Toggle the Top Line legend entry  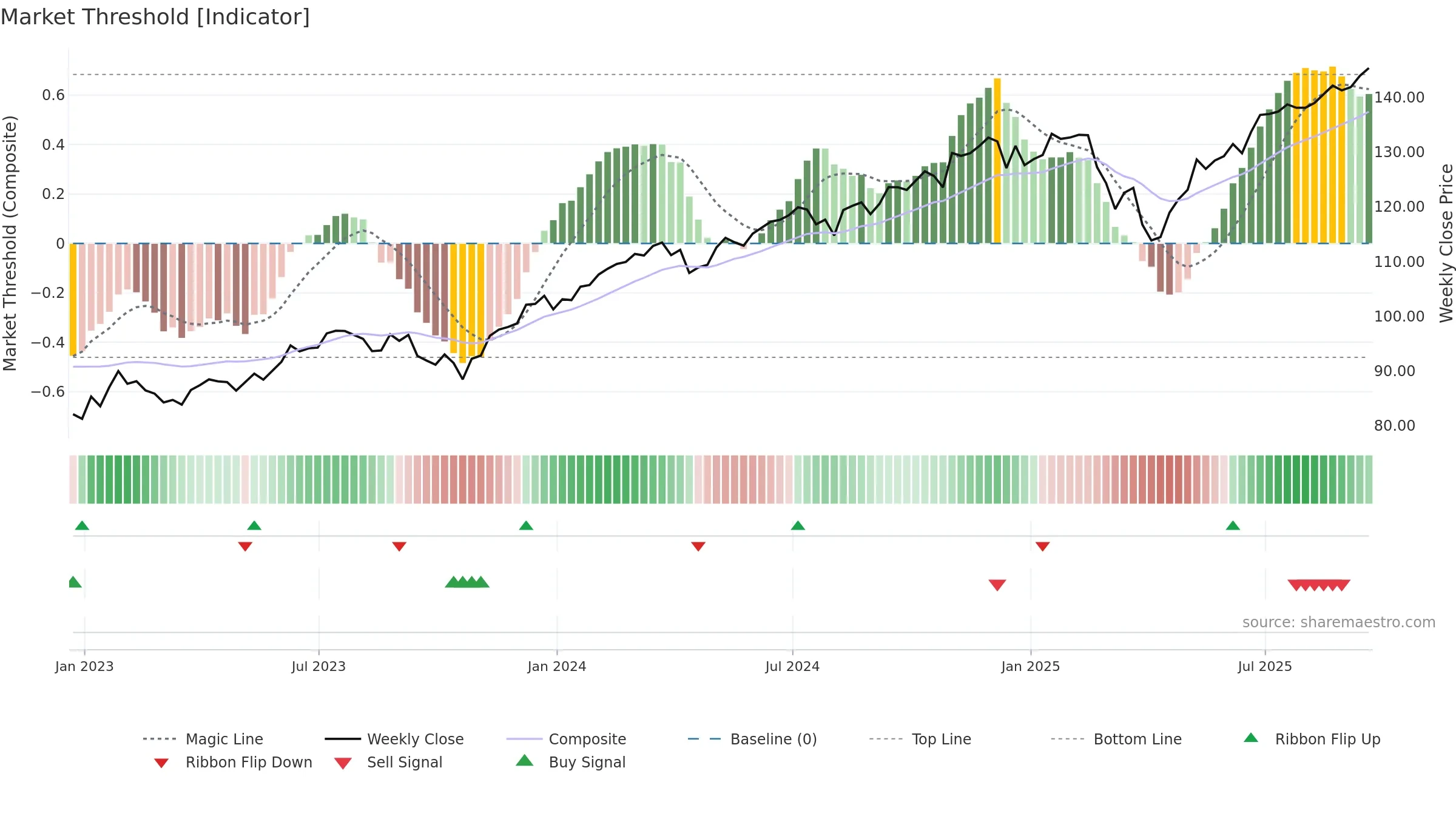click(920, 739)
